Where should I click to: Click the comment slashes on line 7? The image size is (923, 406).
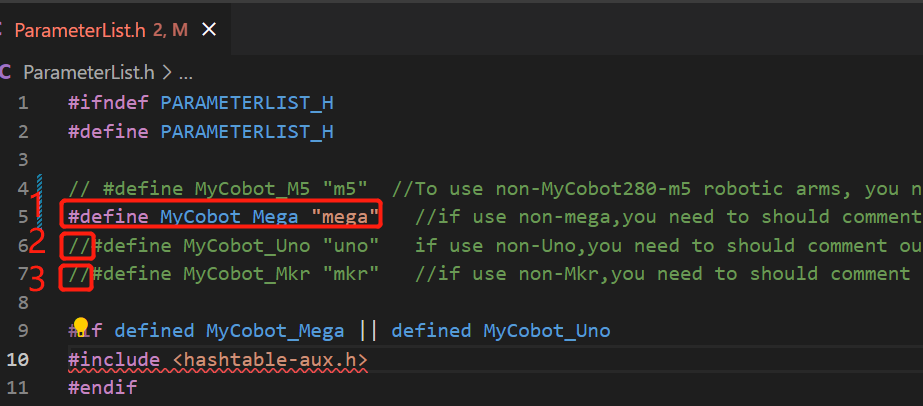(x=78, y=274)
